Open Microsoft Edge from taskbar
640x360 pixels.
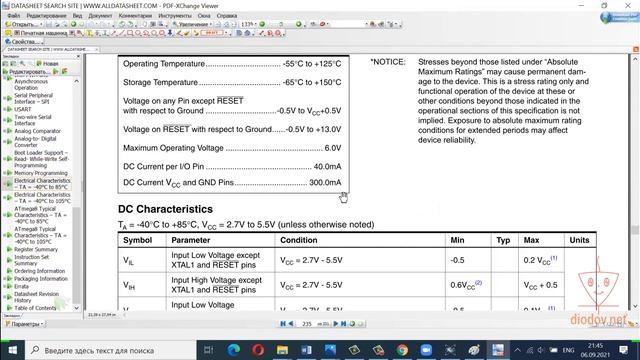pyautogui.click(x=234, y=350)
